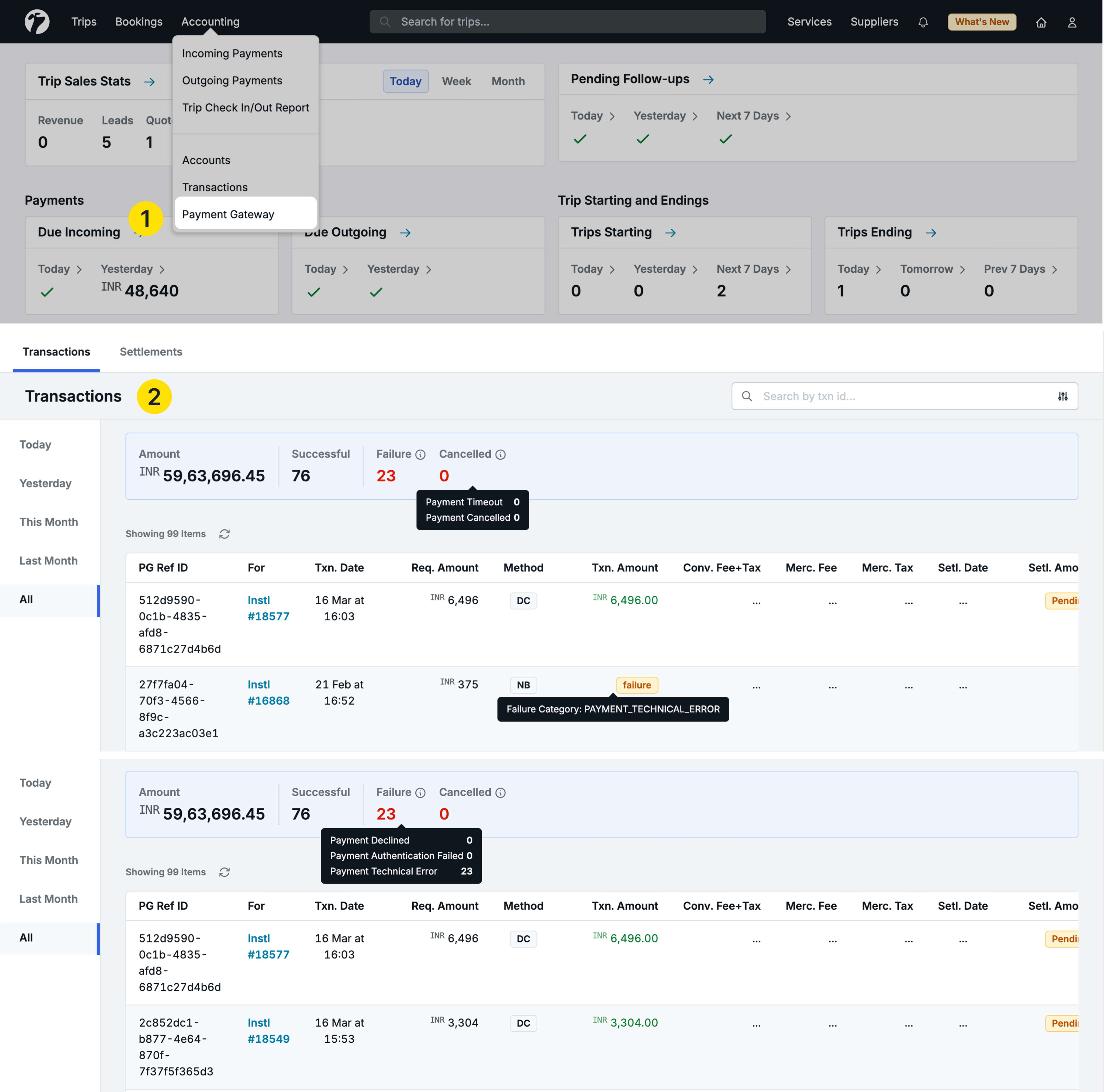The height and width of the screenshot is (1092, 1104).
Task: Select the Today toggle in sales stats
Action: [x=405, y=81]
